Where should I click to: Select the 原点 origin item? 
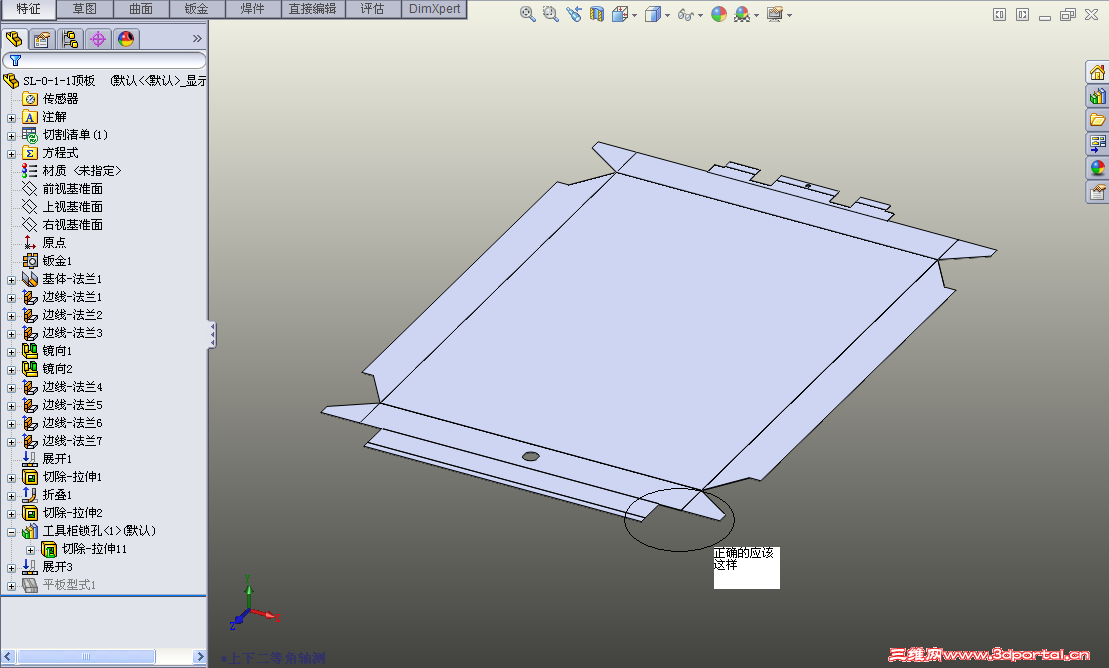click(x=54, y=243)
